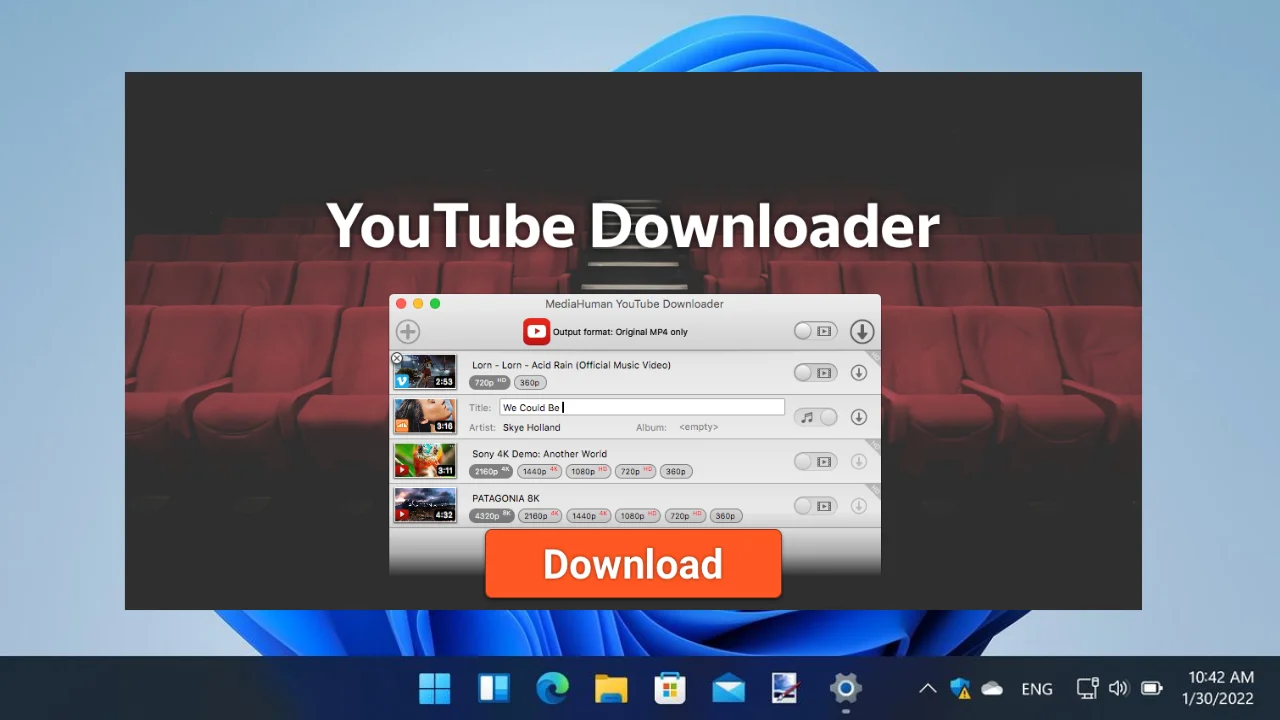The height and width of the screenshot is (720, 1280).
Task: Open Settings gear in taskbar
Action: (x=846, y=688)
